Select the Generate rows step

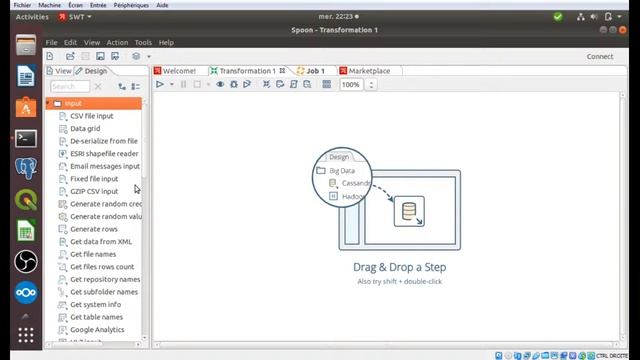(x=94, y=229)
